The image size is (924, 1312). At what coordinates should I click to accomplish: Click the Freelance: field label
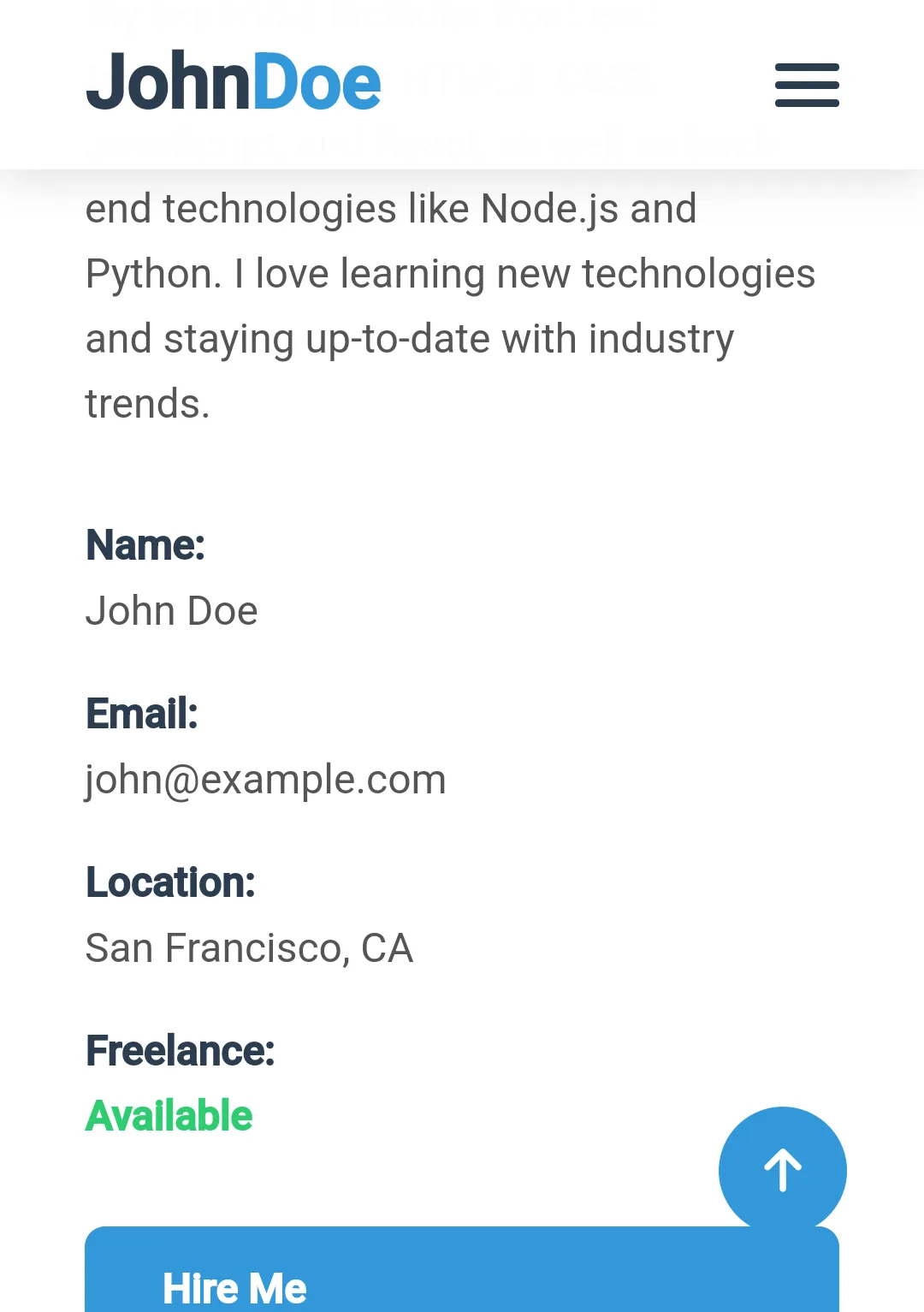180,1051
